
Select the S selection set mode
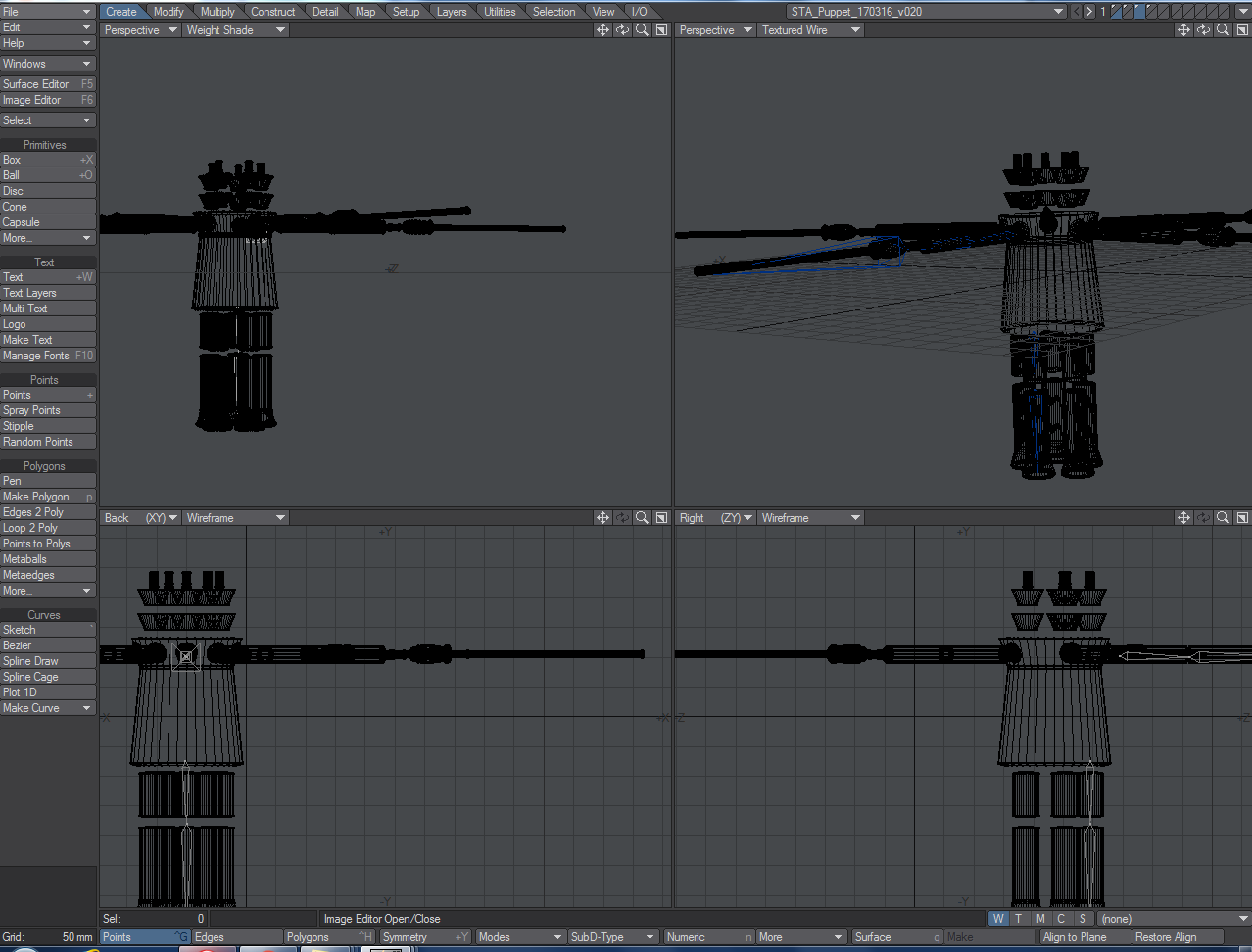pos(1083,918)
